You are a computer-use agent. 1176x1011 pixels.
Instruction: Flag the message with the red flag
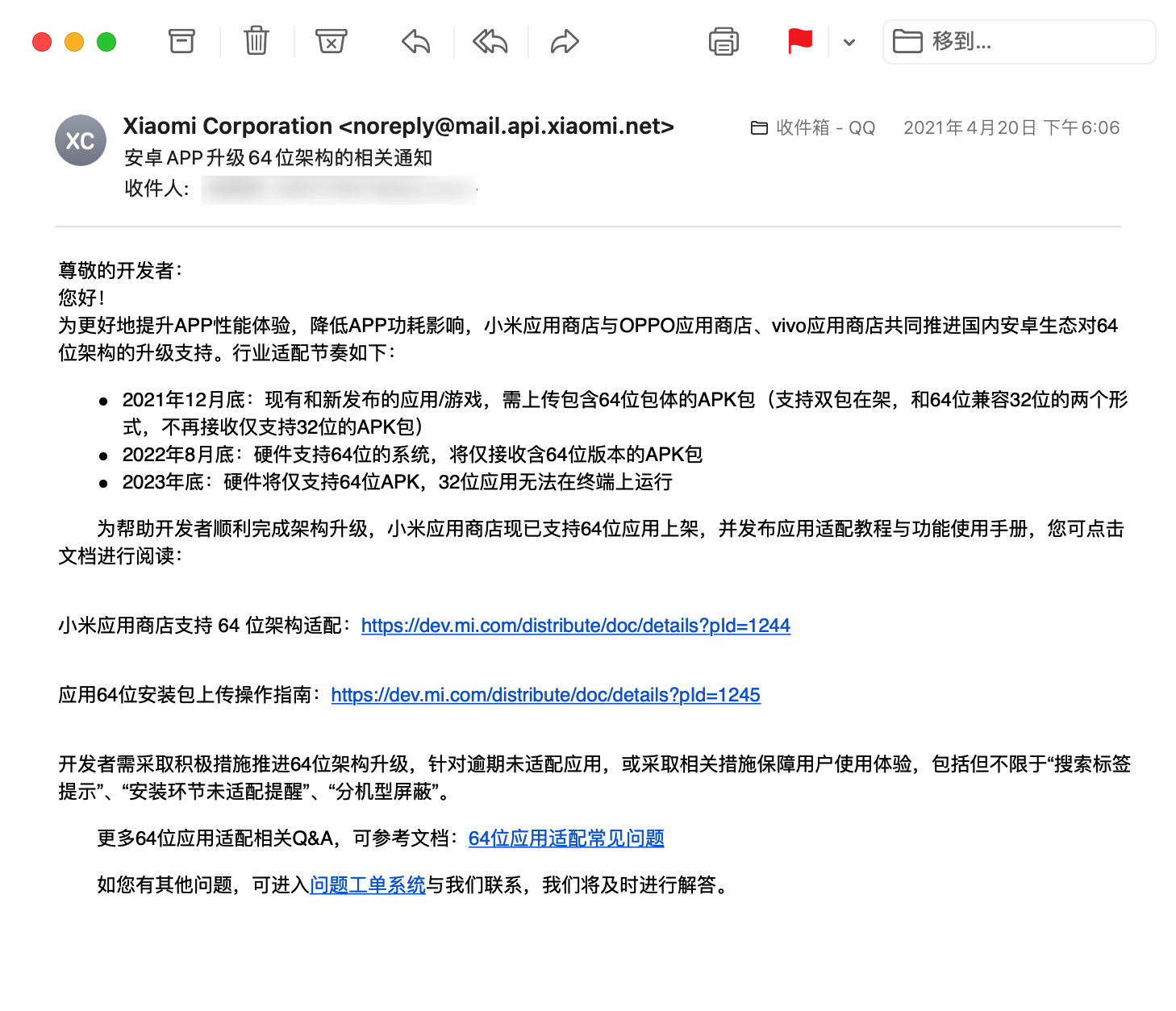(x=798, y=41)
